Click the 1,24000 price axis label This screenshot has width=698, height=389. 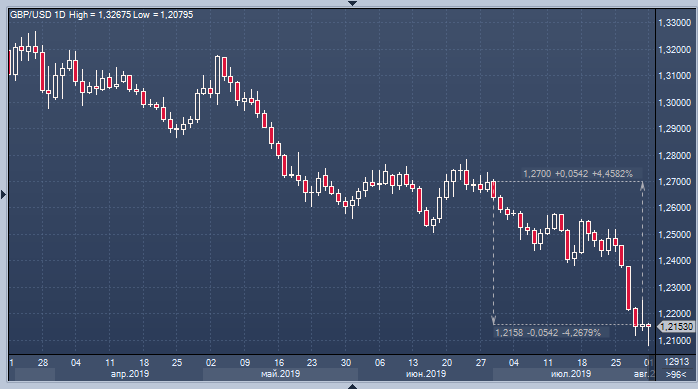pyautogui.click(x=674, y=261)
